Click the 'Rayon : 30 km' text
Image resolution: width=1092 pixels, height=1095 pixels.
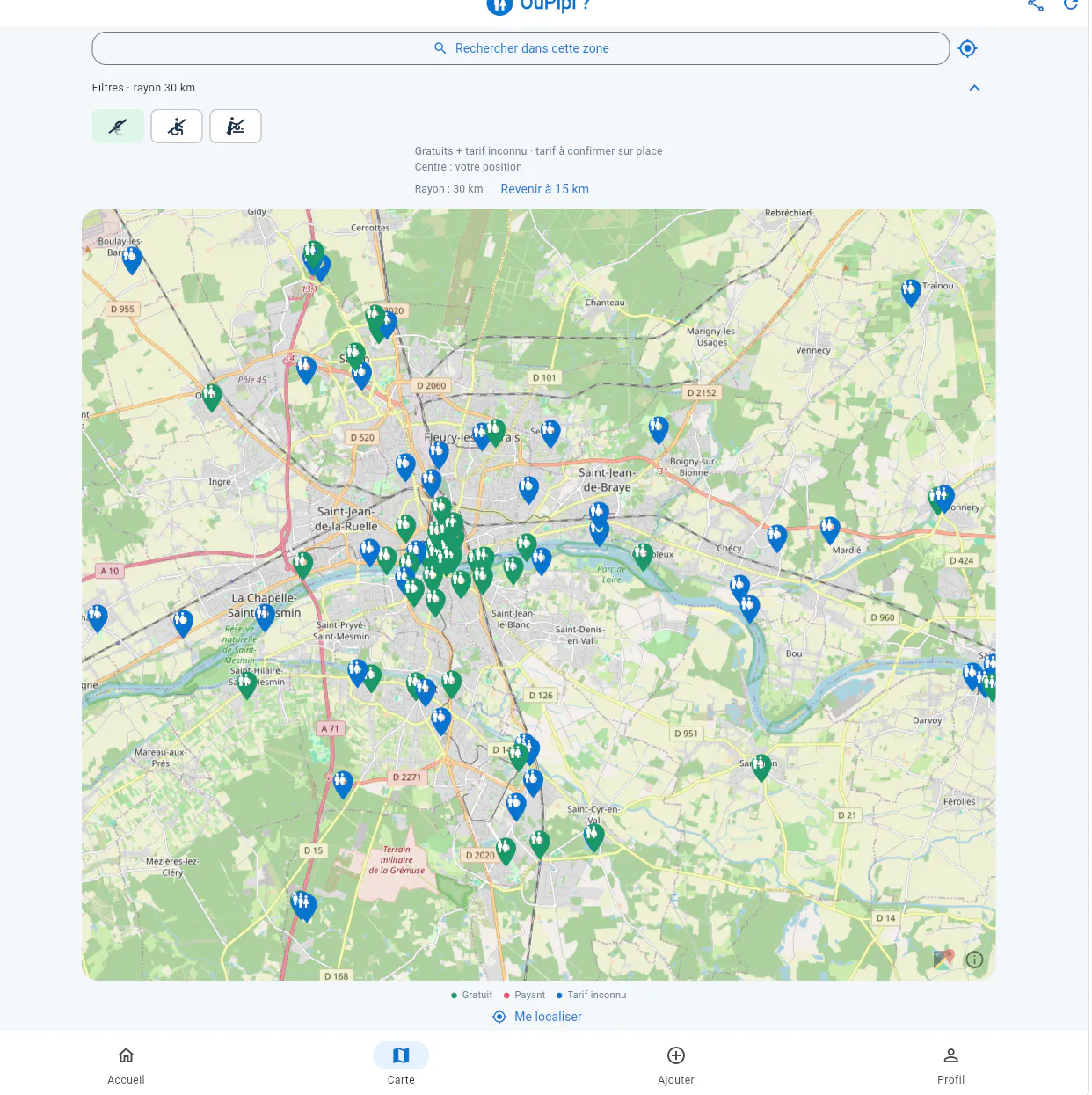pos(449,189)
